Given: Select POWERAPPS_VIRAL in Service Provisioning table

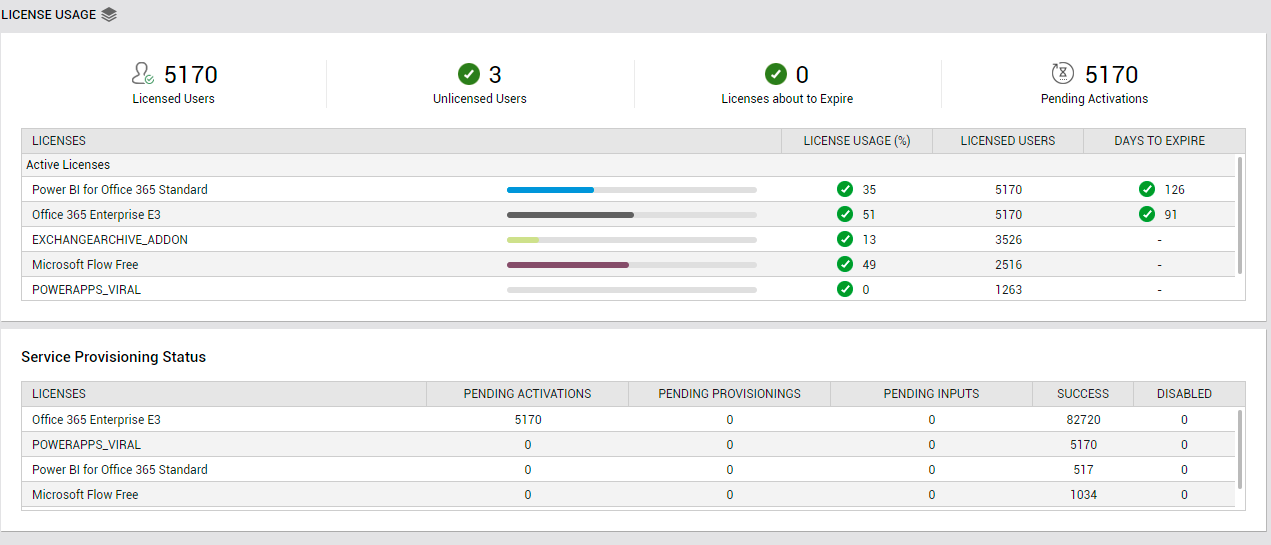Looking at the screenshot, I should (x=86, y=445).
